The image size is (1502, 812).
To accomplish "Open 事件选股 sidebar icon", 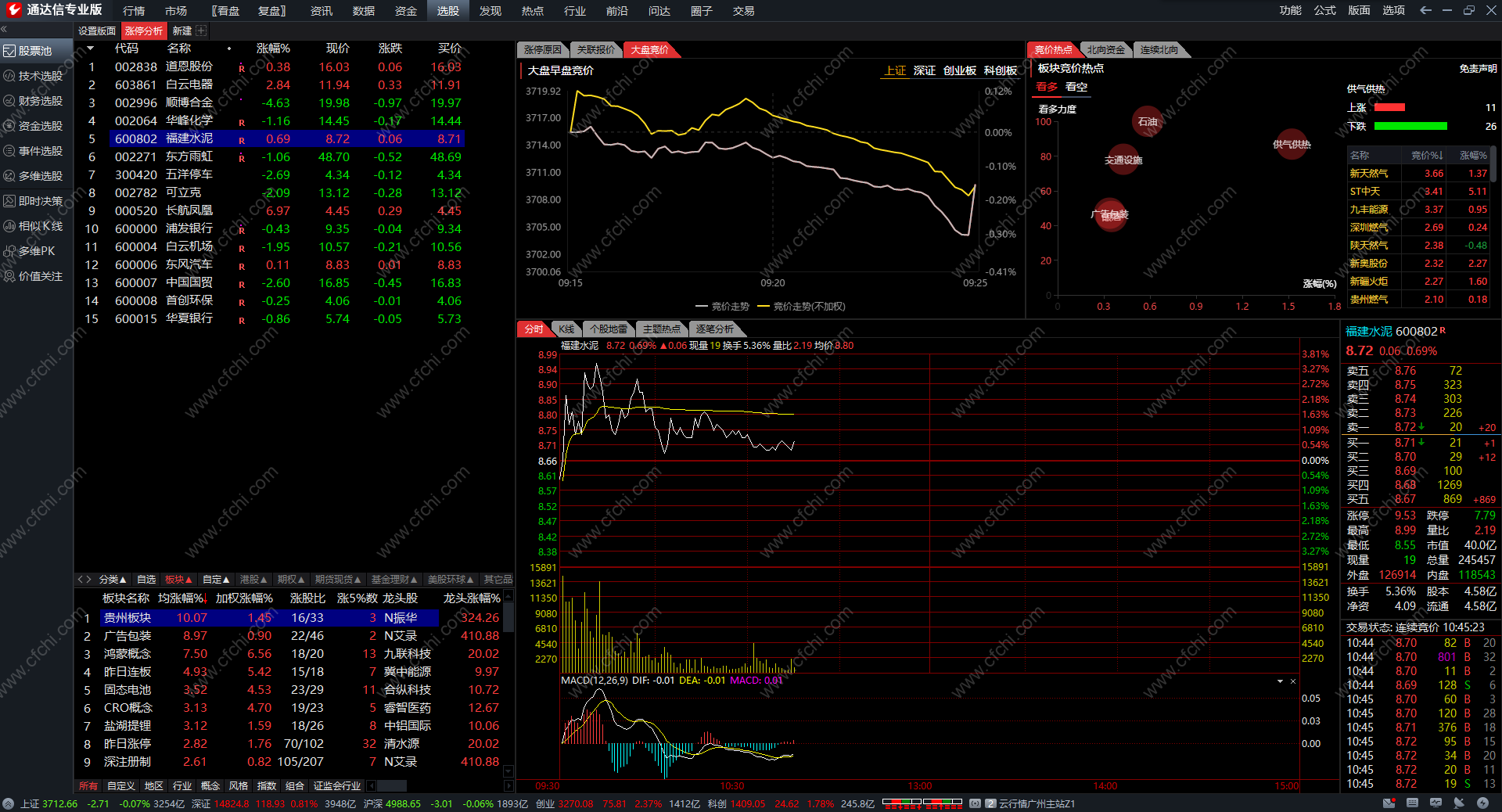I will tap(9, 151).
